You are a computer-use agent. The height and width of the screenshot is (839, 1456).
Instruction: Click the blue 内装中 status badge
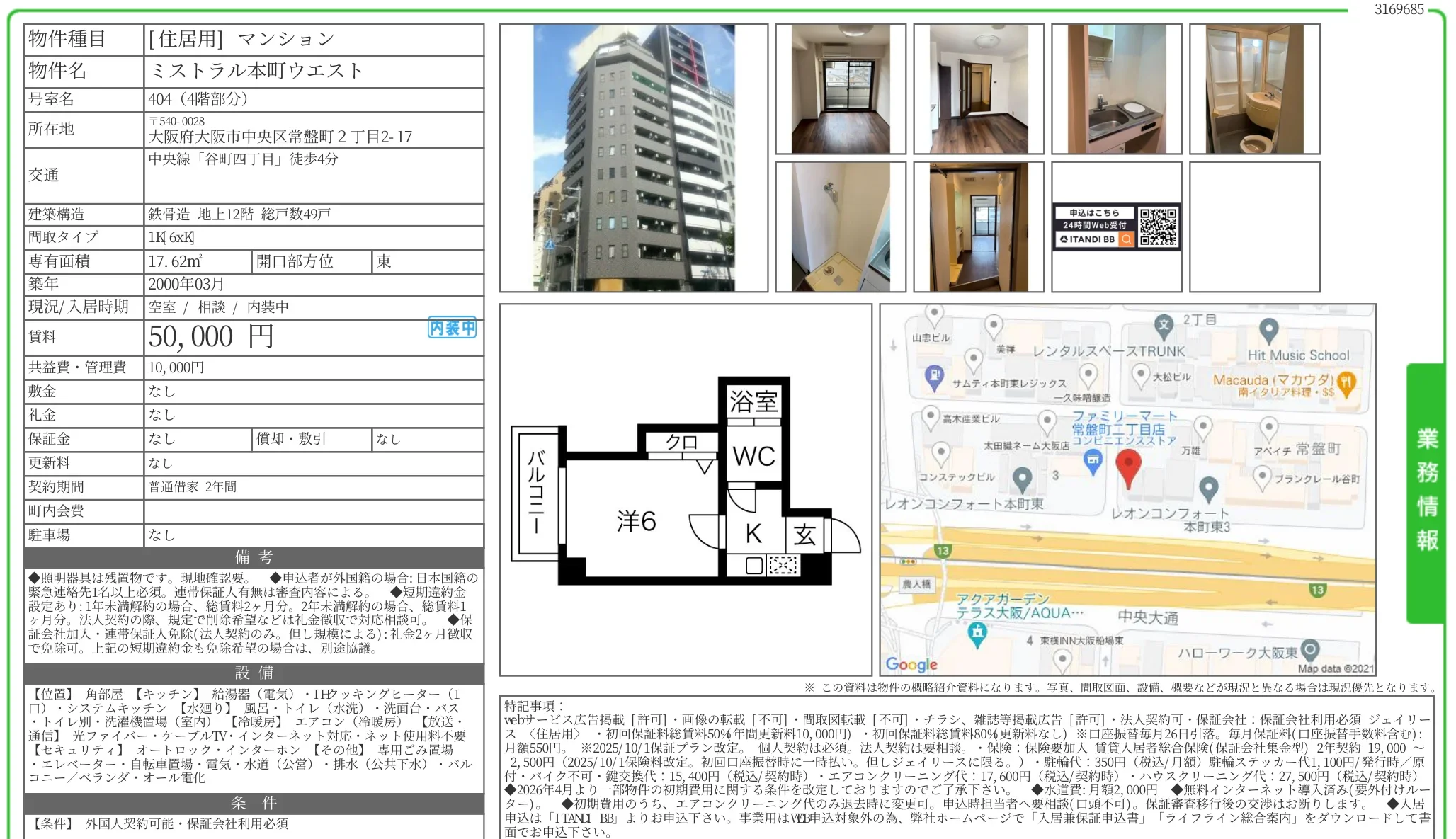pos(450,328)
